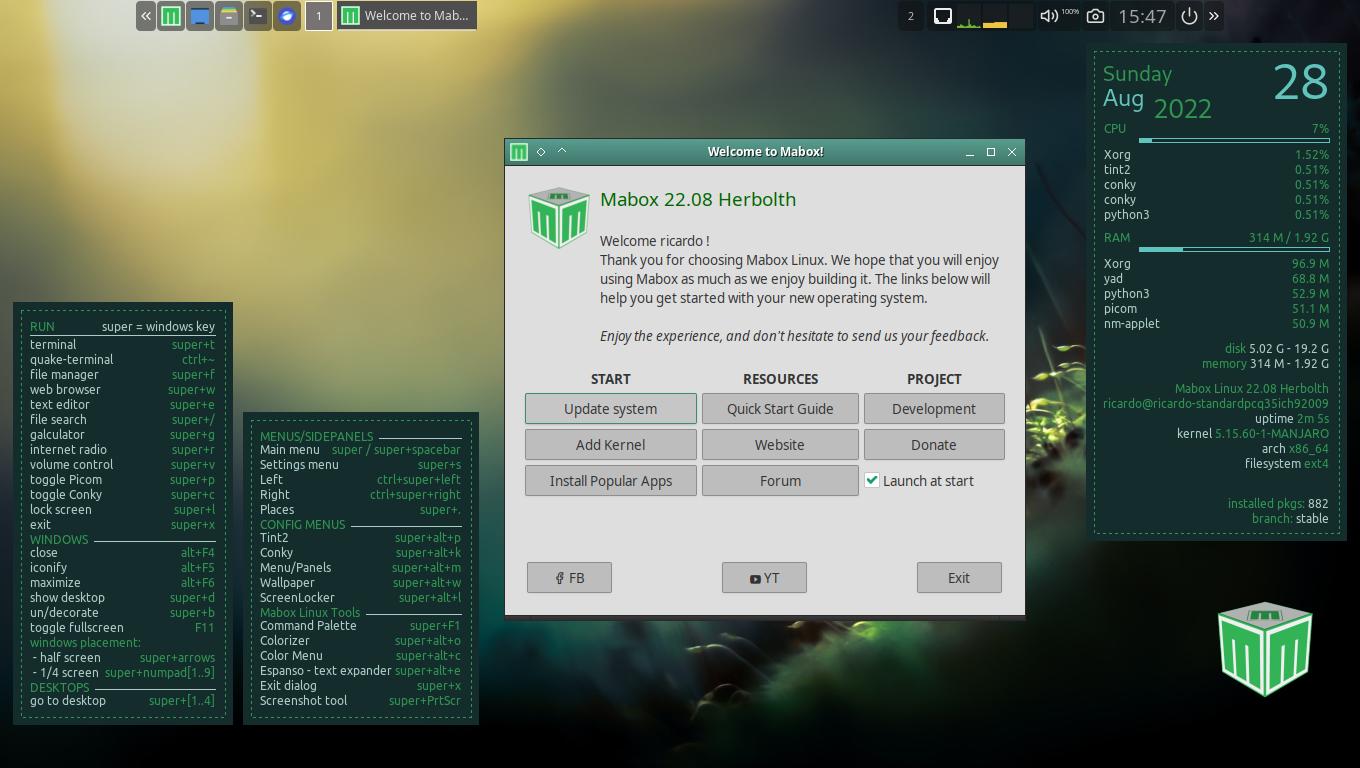Viewport: 1360px width, 768px height.
Task: Open the Mabox window menu icon in titlebar
Action: tap(518, 152)
